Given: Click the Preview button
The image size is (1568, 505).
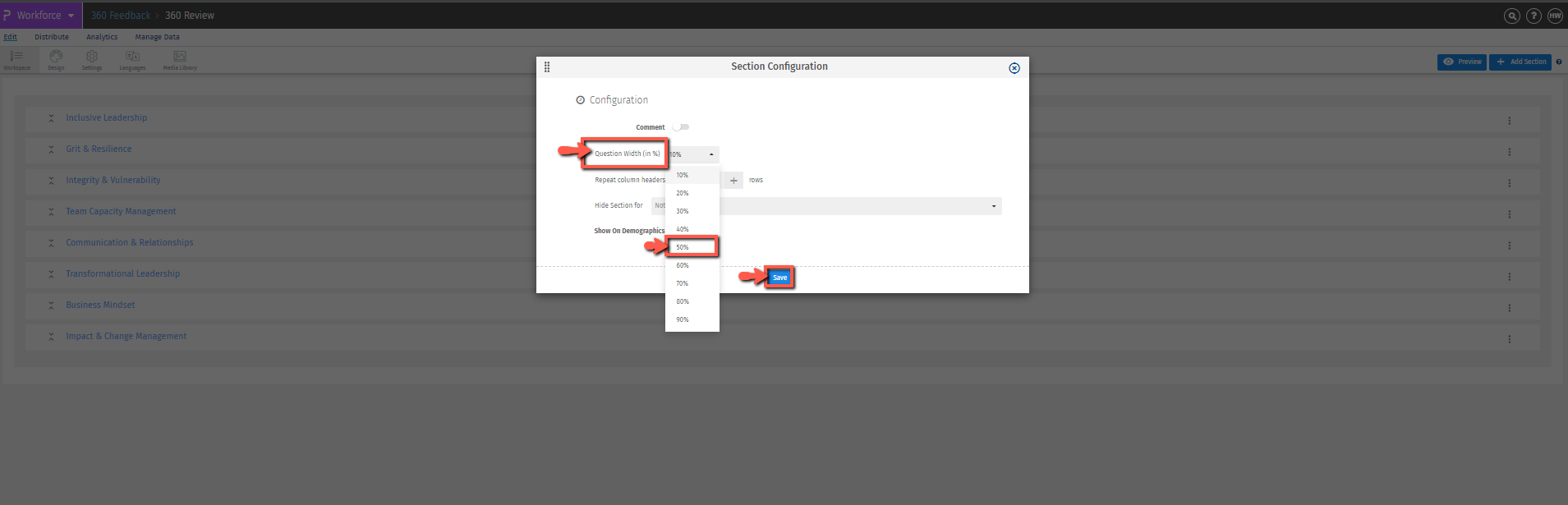Looking at the screenshot, I should (1462, 62).
